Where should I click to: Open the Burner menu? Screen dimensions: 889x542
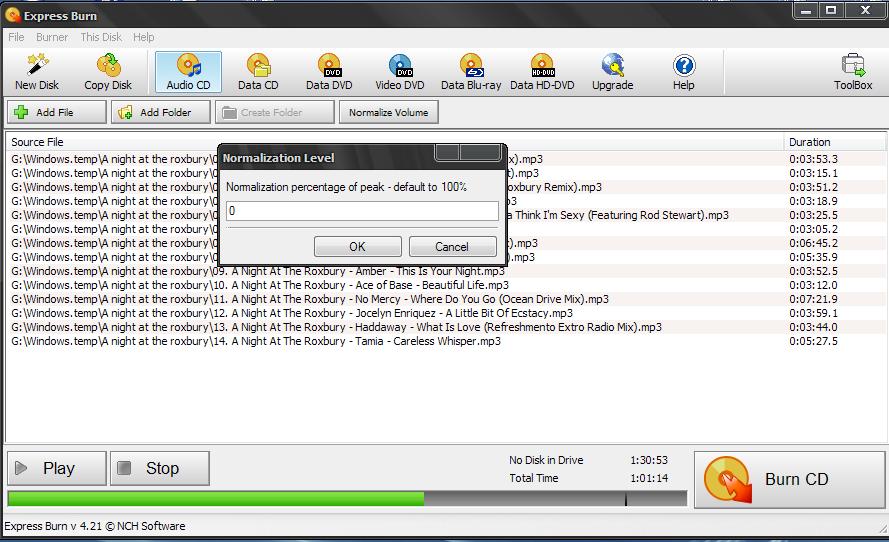[x=52, y=37]
